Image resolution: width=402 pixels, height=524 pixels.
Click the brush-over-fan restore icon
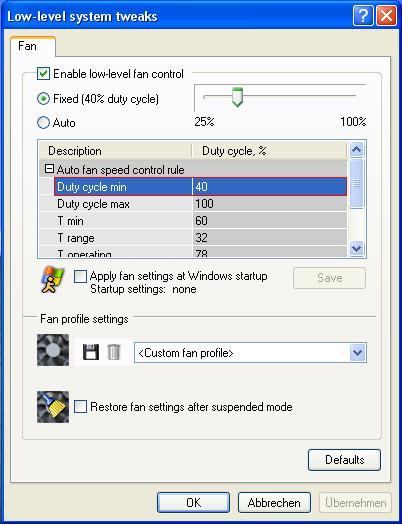tap(53, 407)
